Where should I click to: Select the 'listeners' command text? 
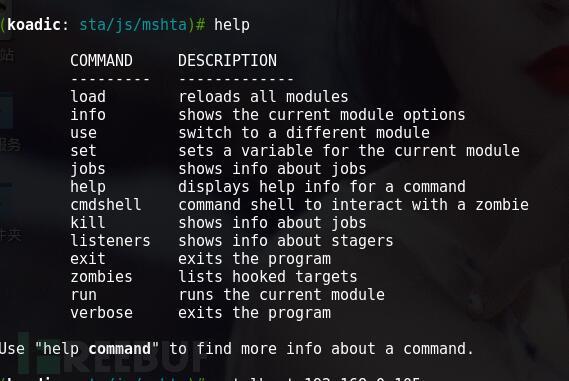coord(110,241)
